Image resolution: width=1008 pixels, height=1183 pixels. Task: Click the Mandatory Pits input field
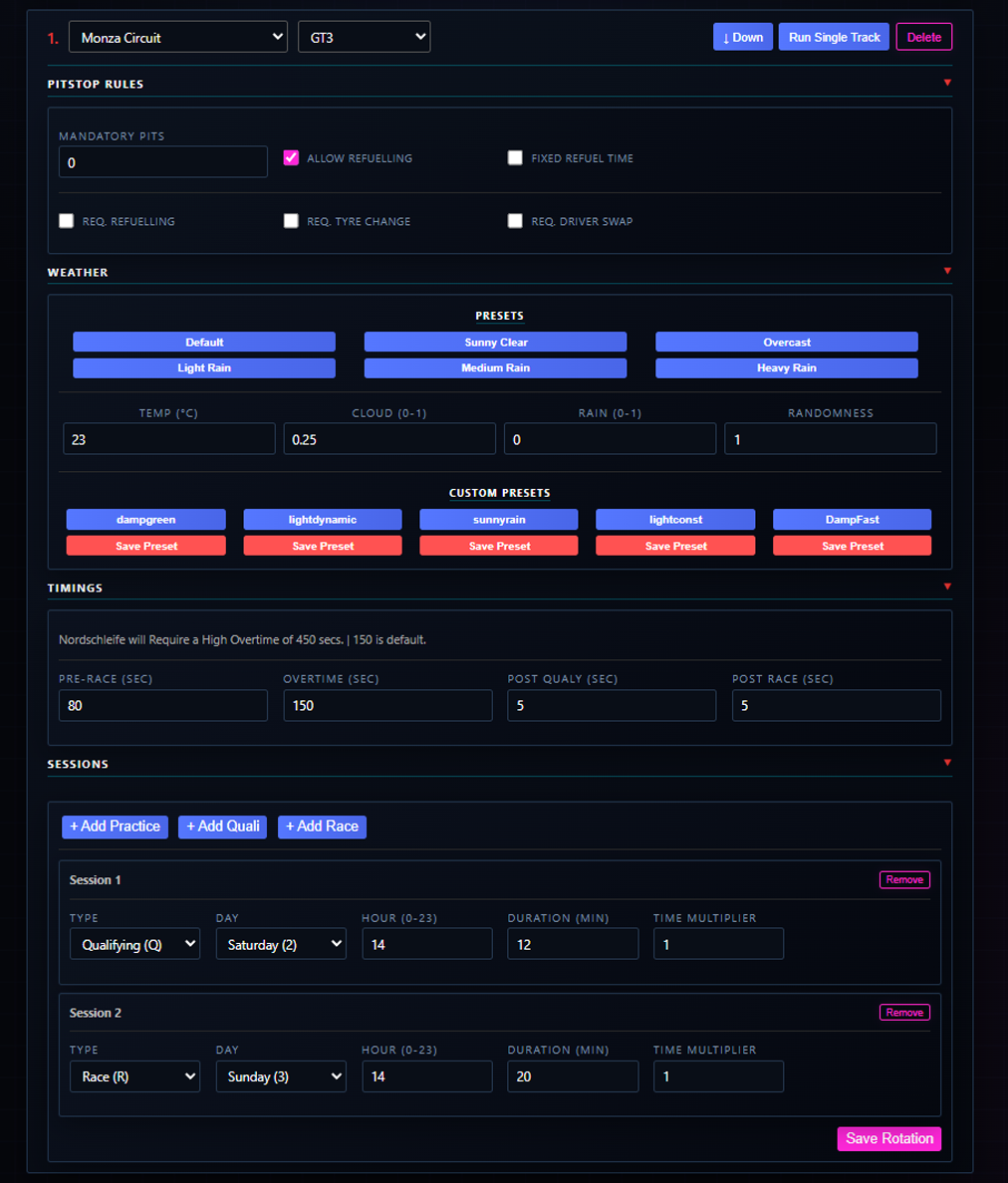pyautogui.click(x=163, y=162)
